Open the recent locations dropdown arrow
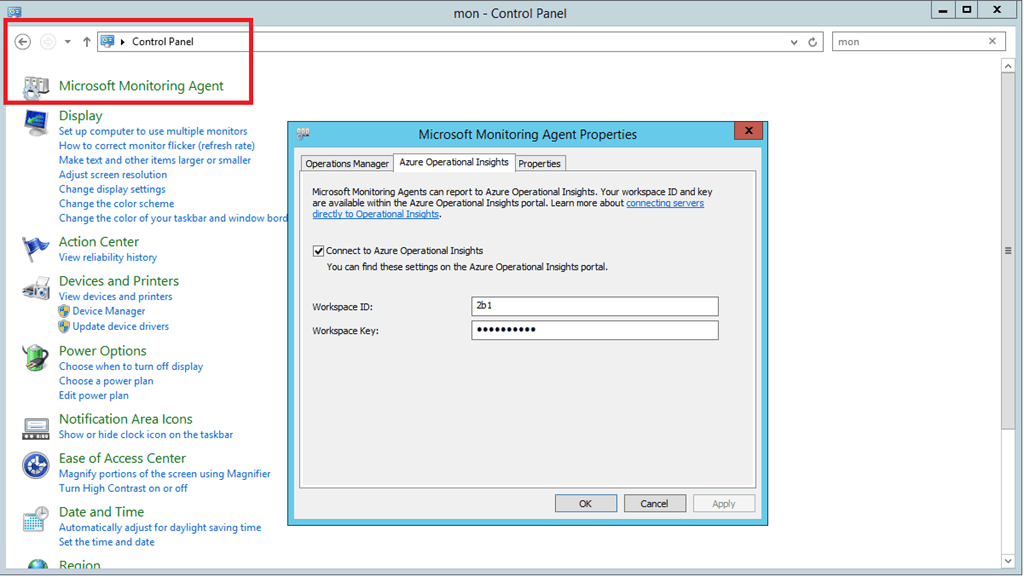This screenshot has height=577, width=1024. point(67,42)
